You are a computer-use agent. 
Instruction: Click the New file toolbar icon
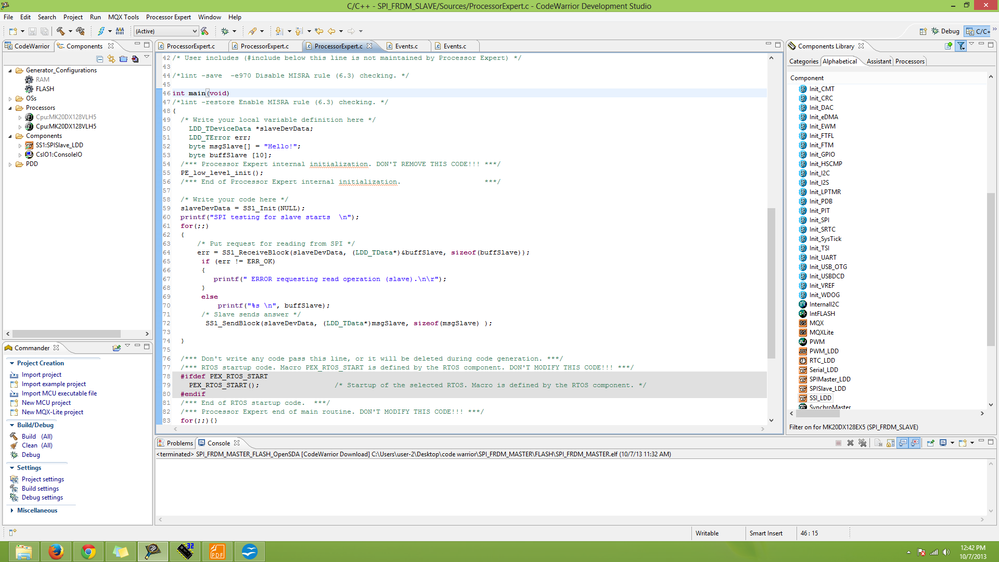click(x=13, y=31)
